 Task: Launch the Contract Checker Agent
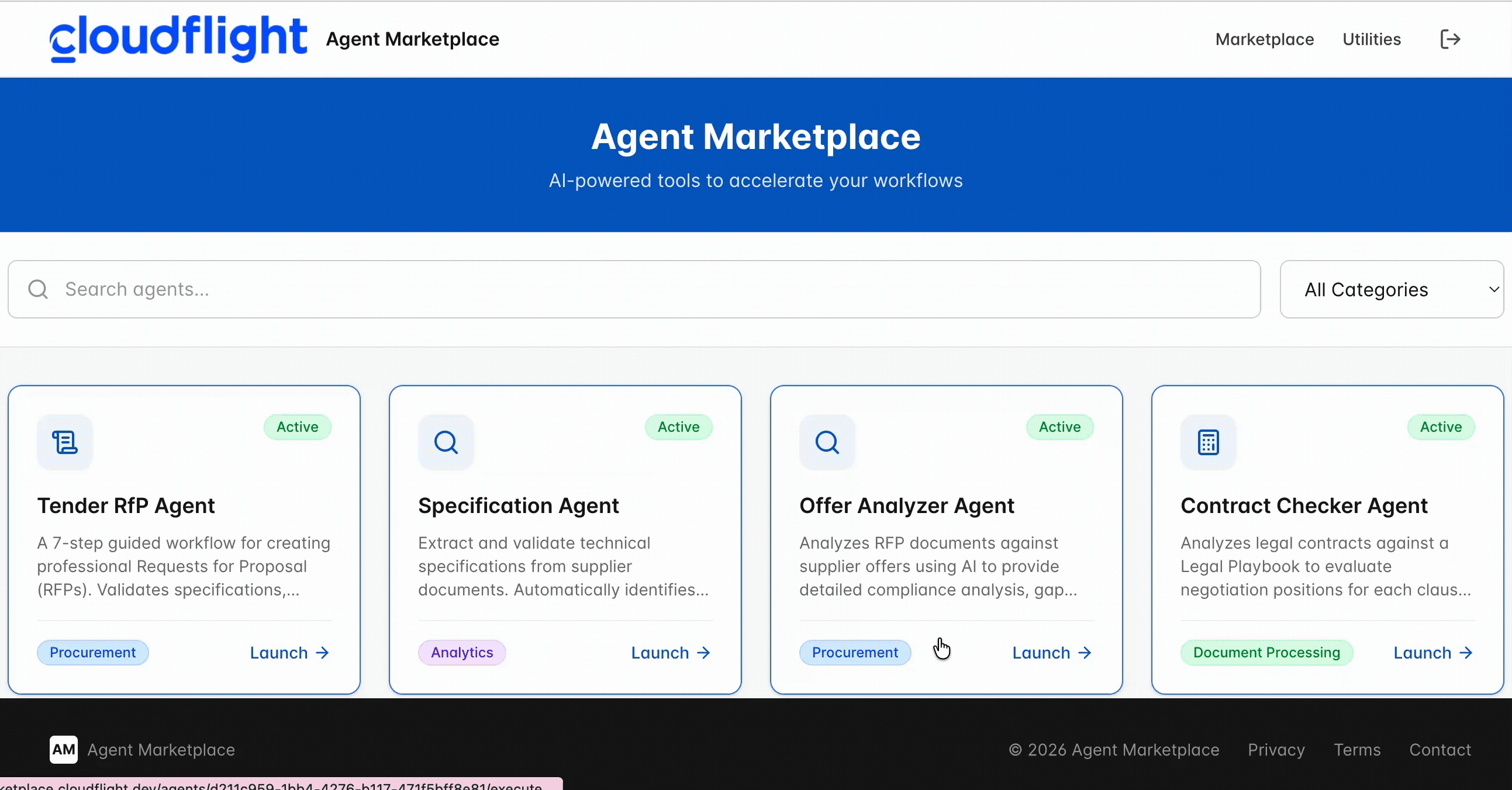(1432, 653)
